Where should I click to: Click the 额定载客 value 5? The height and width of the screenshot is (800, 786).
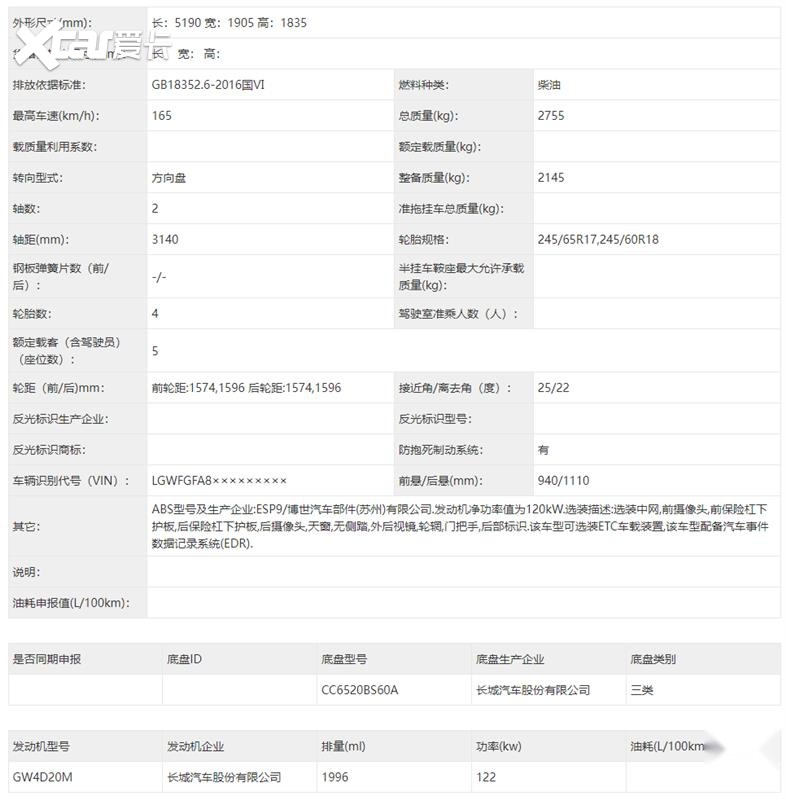(x=155, y=351)
